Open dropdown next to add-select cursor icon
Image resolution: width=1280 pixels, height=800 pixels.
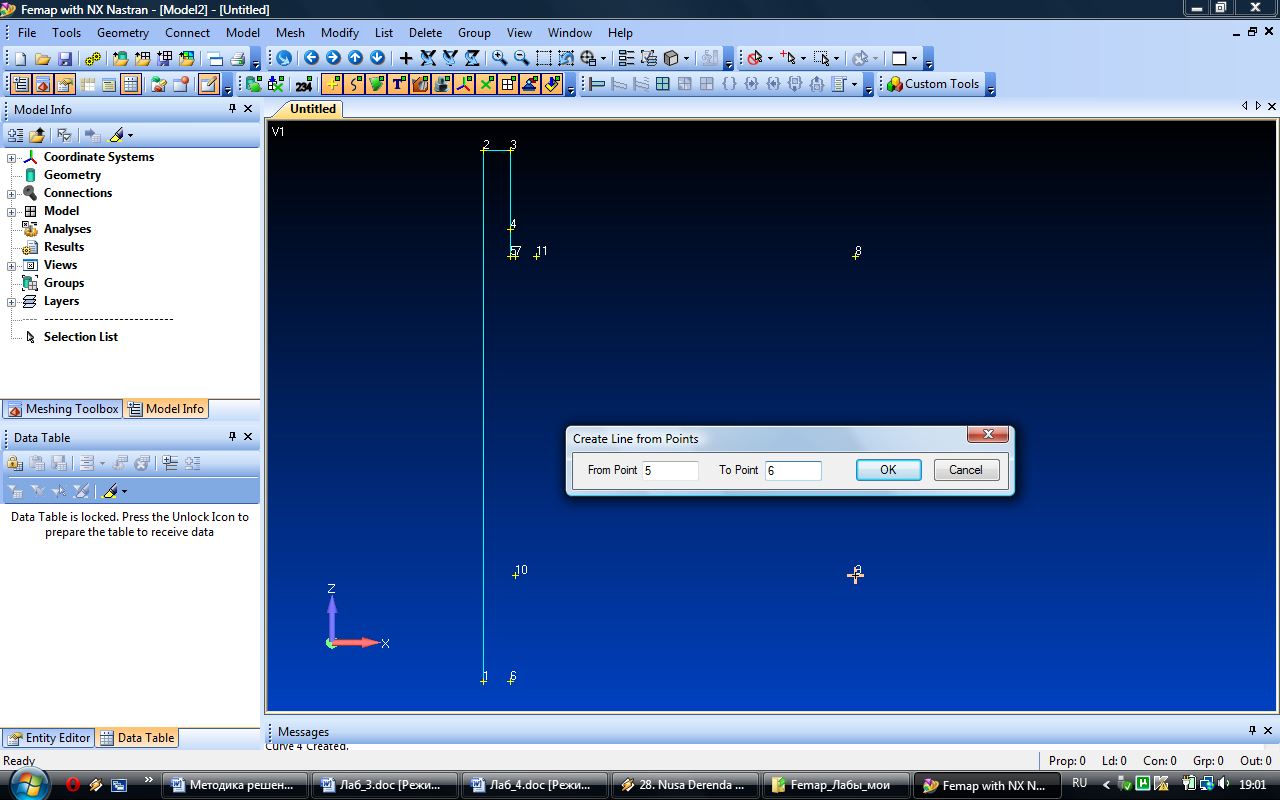tap(804, 59)
